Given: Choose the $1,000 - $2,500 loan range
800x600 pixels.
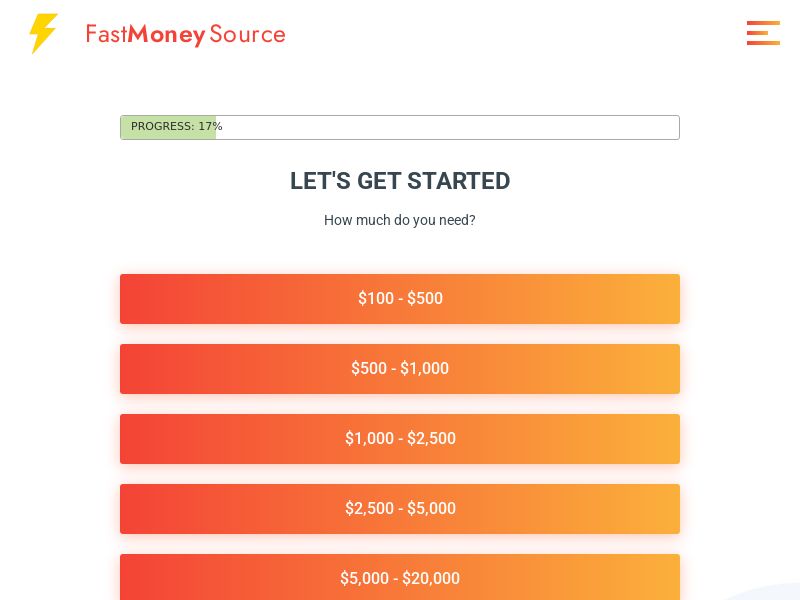Looking at the screenshot, I should click(x=400, y=438).
